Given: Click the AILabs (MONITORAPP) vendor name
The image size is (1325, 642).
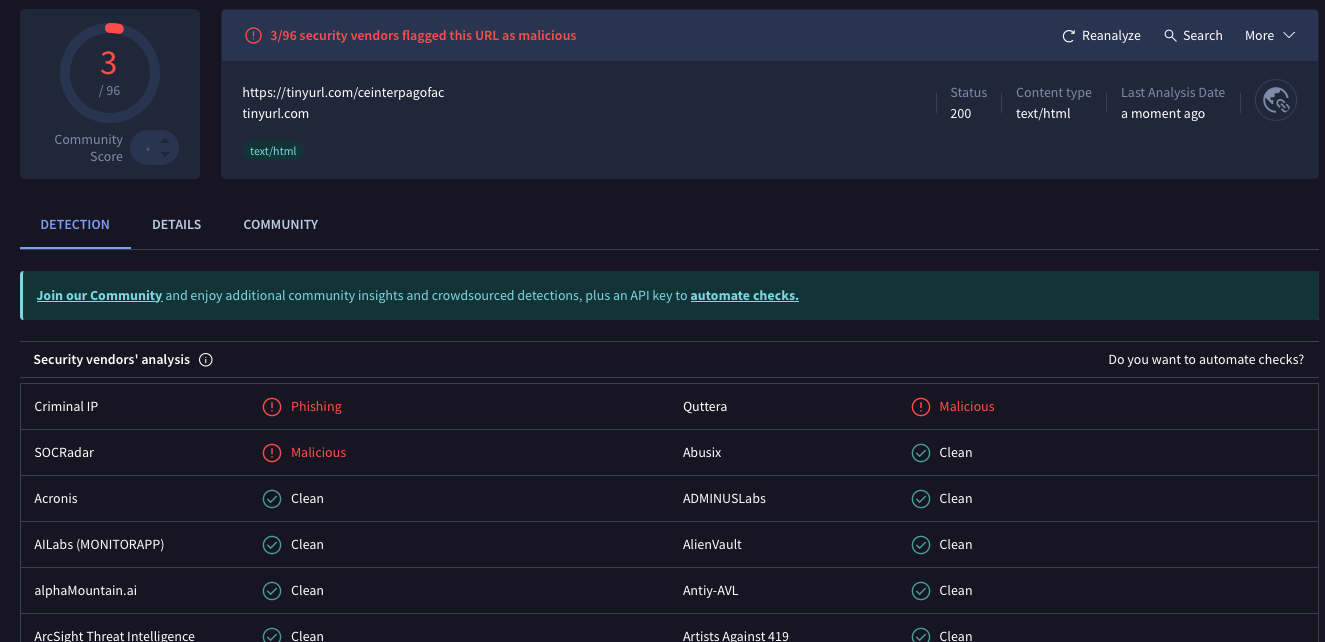Looking at the screenshot, I should click(99, 545).
